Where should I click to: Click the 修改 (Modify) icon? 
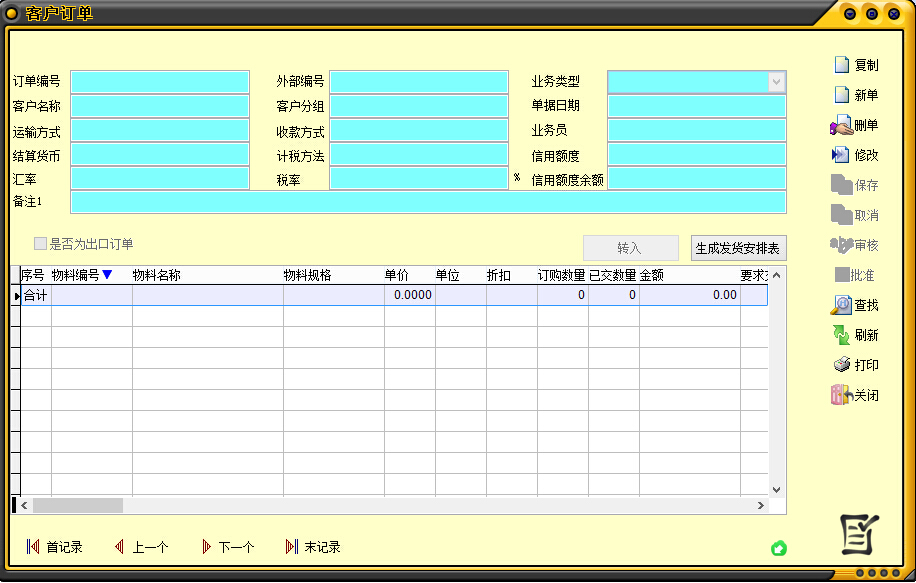coord(842,155)
